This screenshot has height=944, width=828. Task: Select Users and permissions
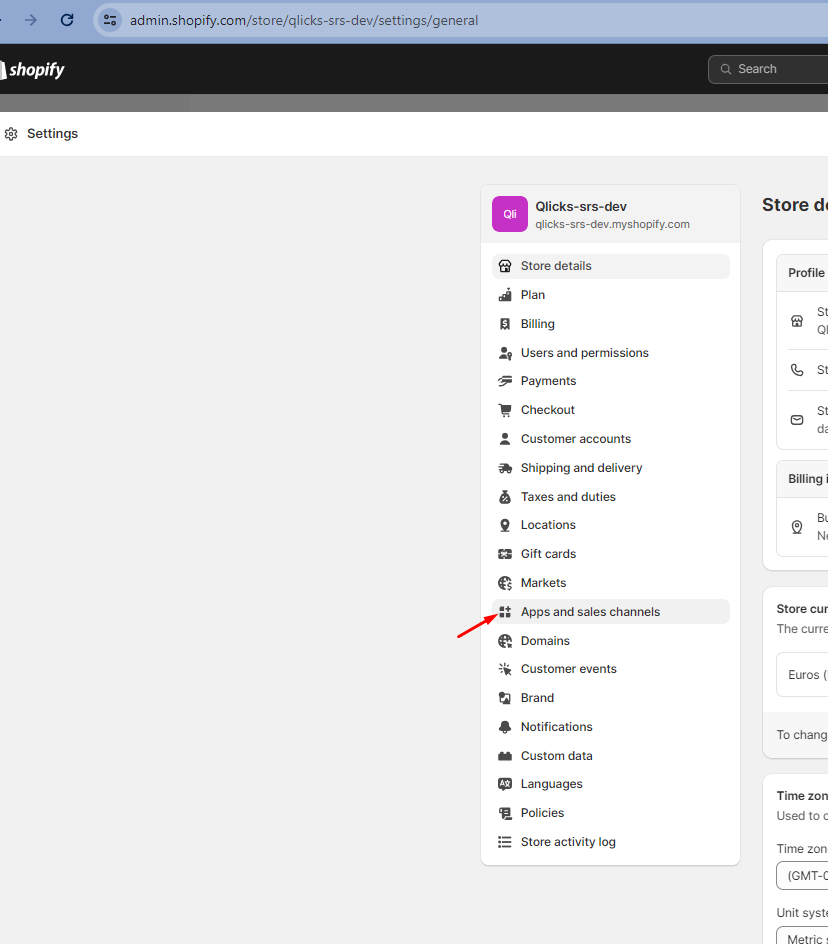(x=611, y=353)
